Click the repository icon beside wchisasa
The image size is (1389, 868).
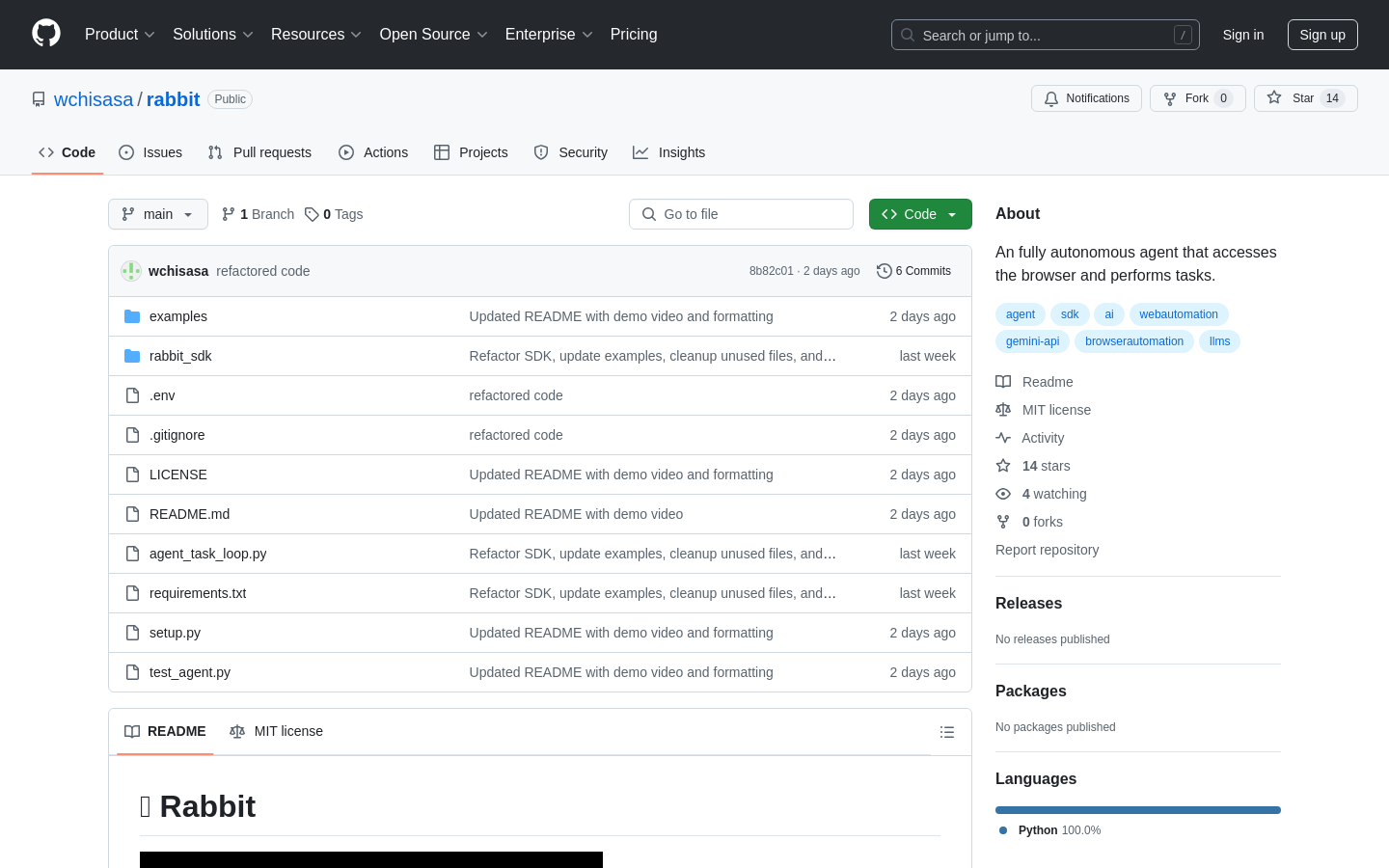coord(39,99)
